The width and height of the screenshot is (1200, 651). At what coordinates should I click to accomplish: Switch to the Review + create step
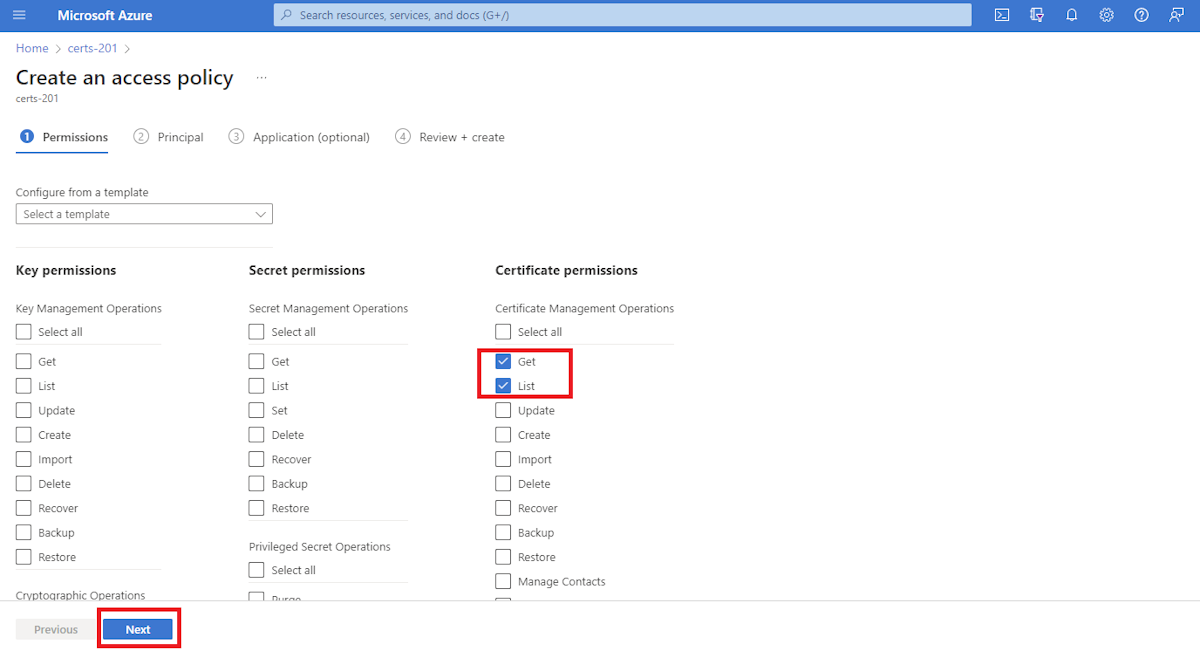coord(462,137)
